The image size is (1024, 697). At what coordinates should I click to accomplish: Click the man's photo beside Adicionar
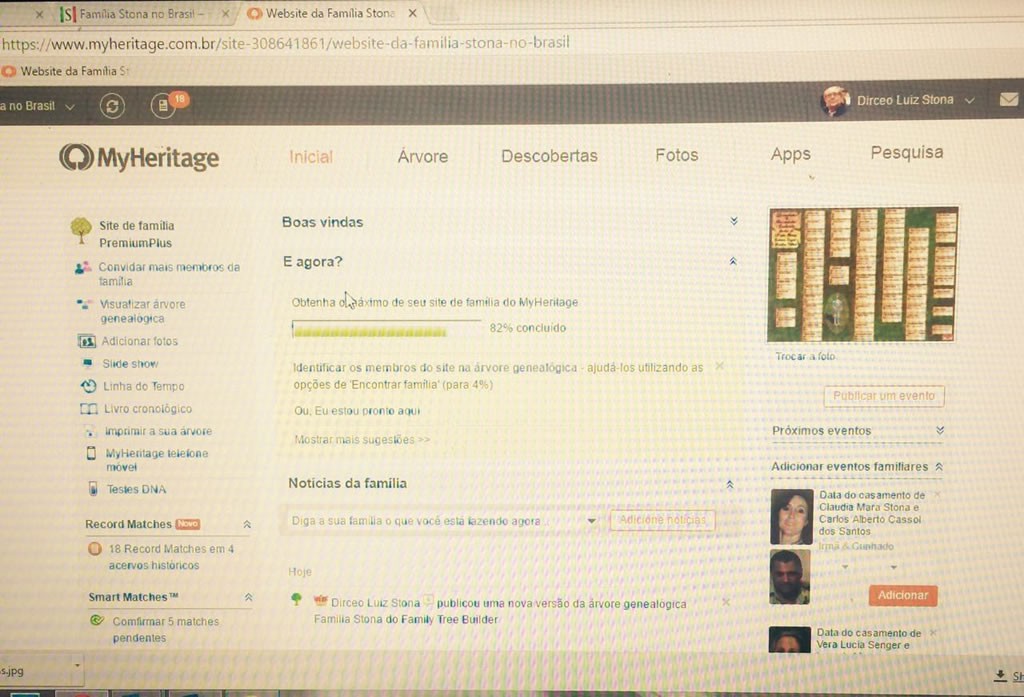[790, 577]
